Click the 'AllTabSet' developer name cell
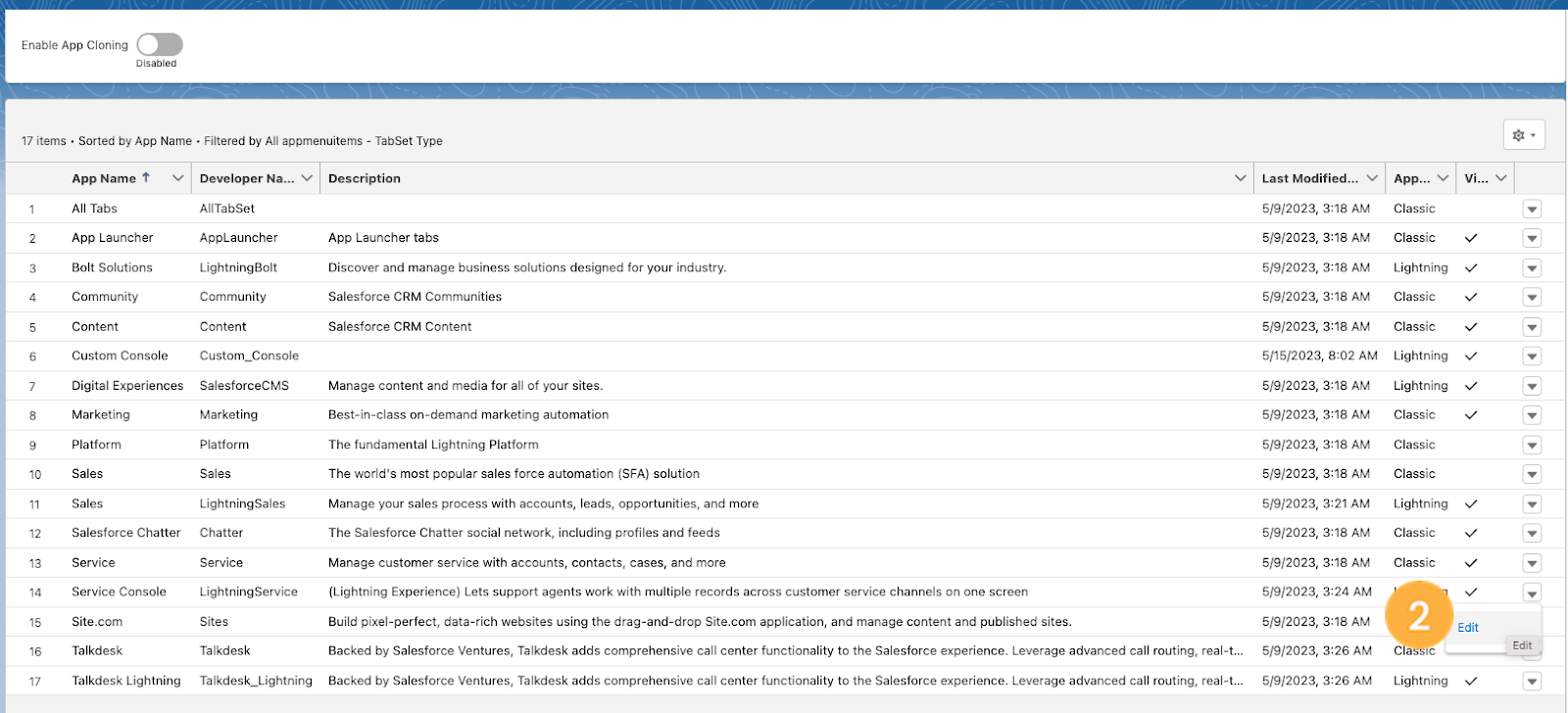Image resolution: width=1568 pixels, height=713 pixels. pos(227,209)
